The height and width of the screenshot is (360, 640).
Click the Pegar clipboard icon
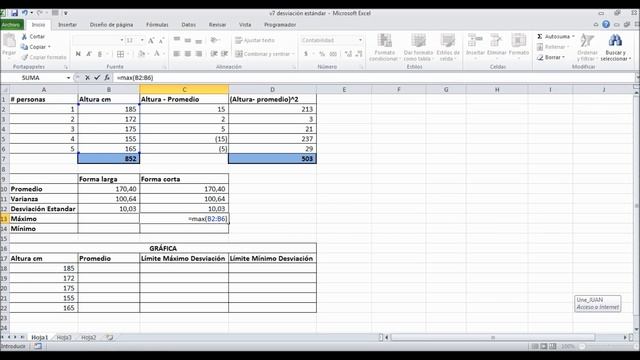click(x=9, y=41)
